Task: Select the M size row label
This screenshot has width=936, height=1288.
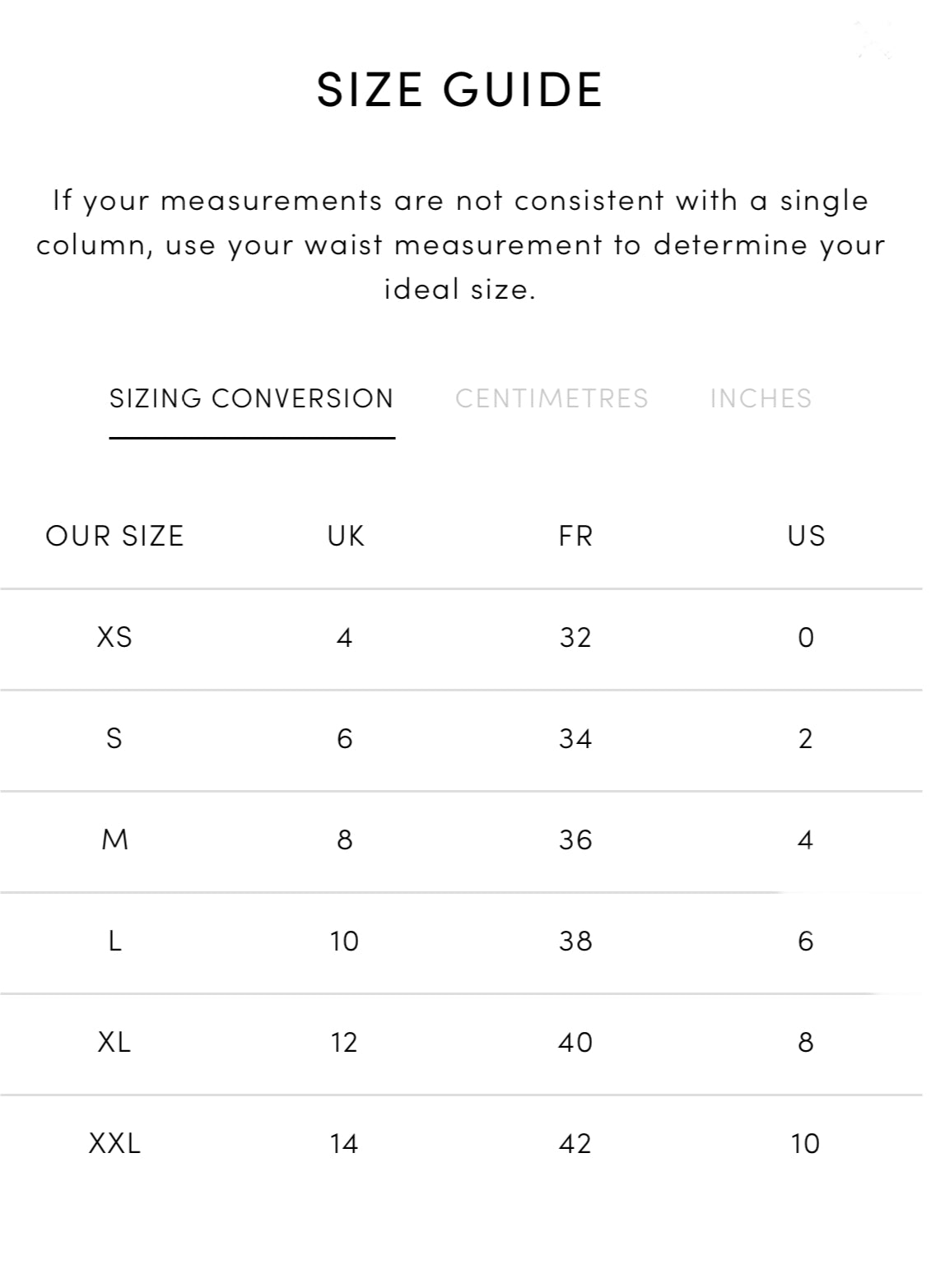Action: pos(114,839)
